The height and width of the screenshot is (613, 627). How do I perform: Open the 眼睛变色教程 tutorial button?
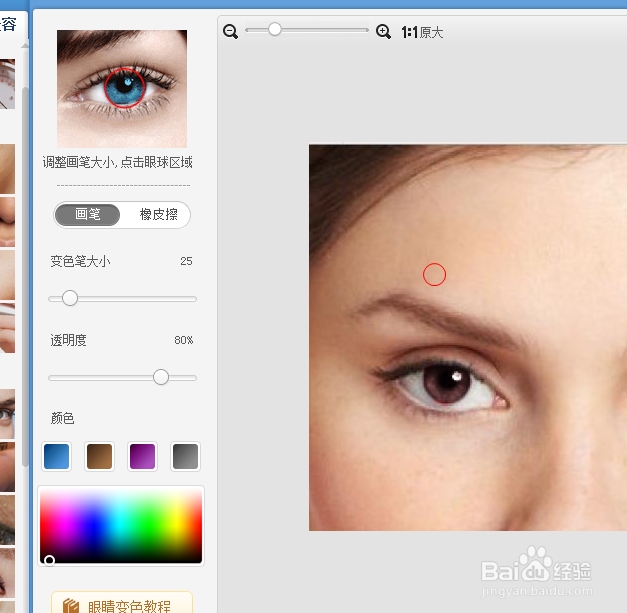pos(122,603)
